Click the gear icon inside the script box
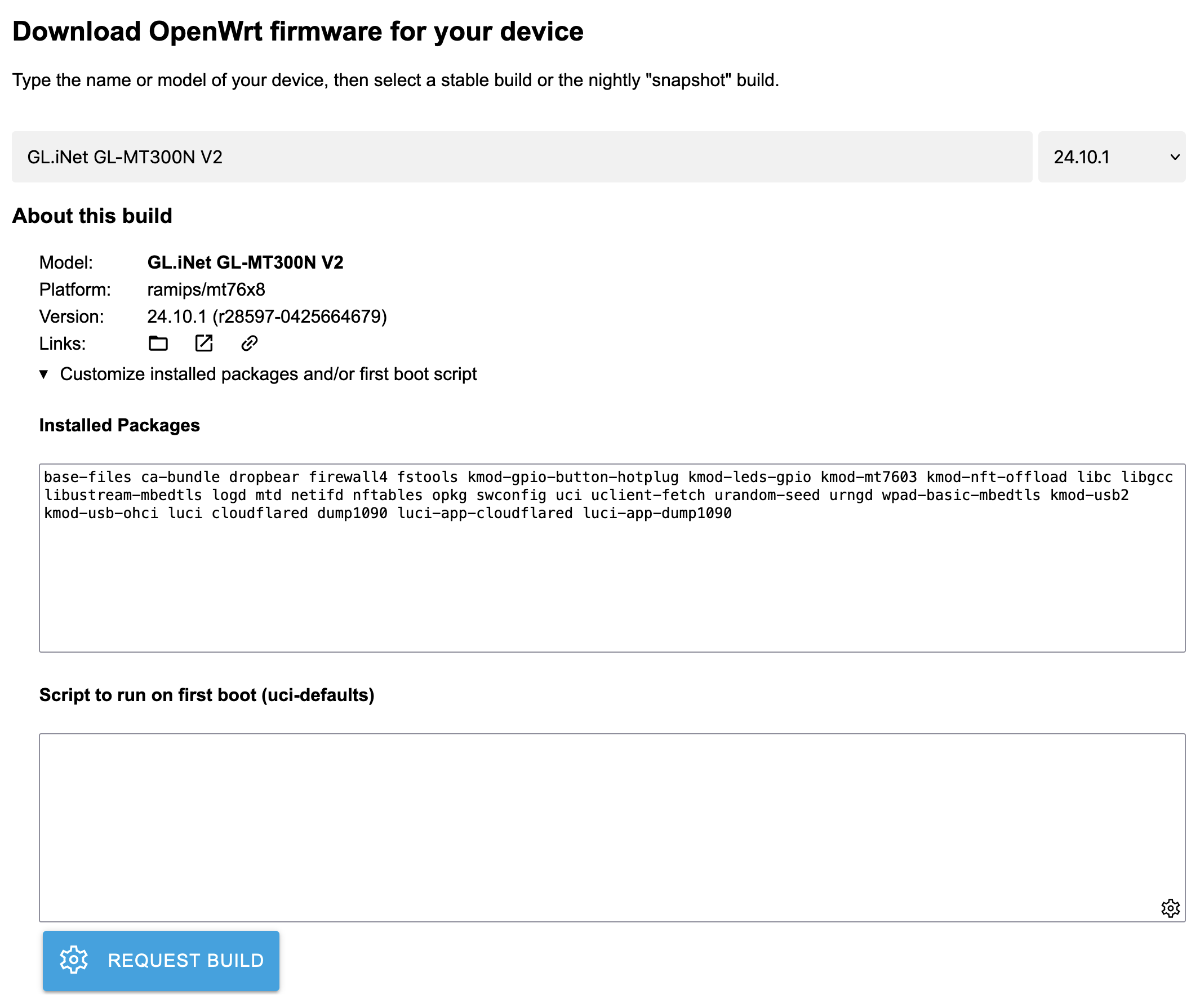The height and width of the screenshot is (1008, 1200). (1170, 908)
